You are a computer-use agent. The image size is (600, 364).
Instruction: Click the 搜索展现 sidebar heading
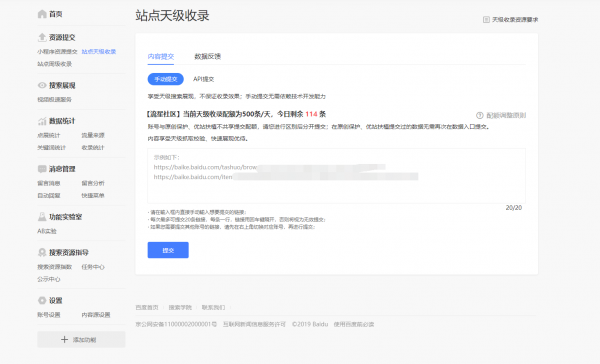click(x=62, y=85)
